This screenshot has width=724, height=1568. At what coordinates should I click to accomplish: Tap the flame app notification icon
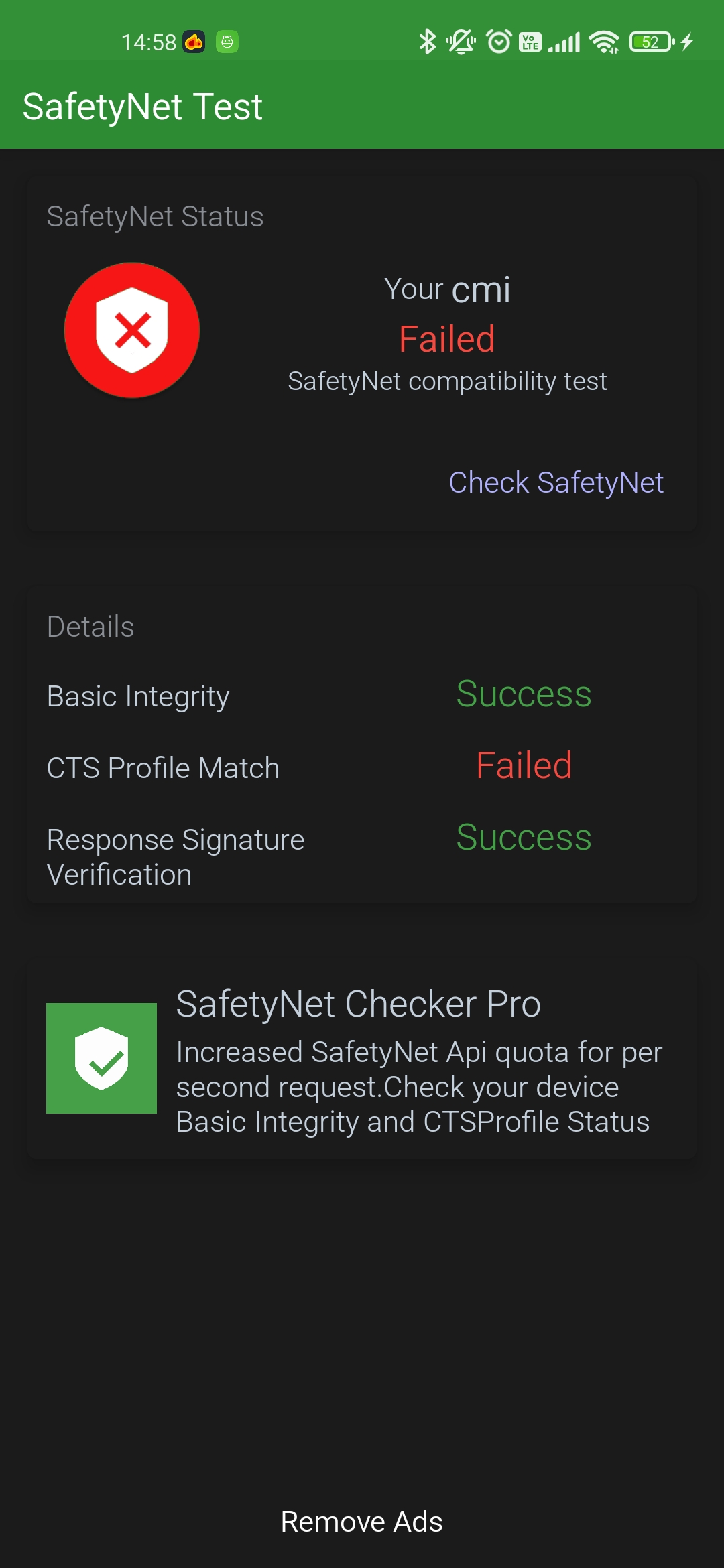pos(194,42)
